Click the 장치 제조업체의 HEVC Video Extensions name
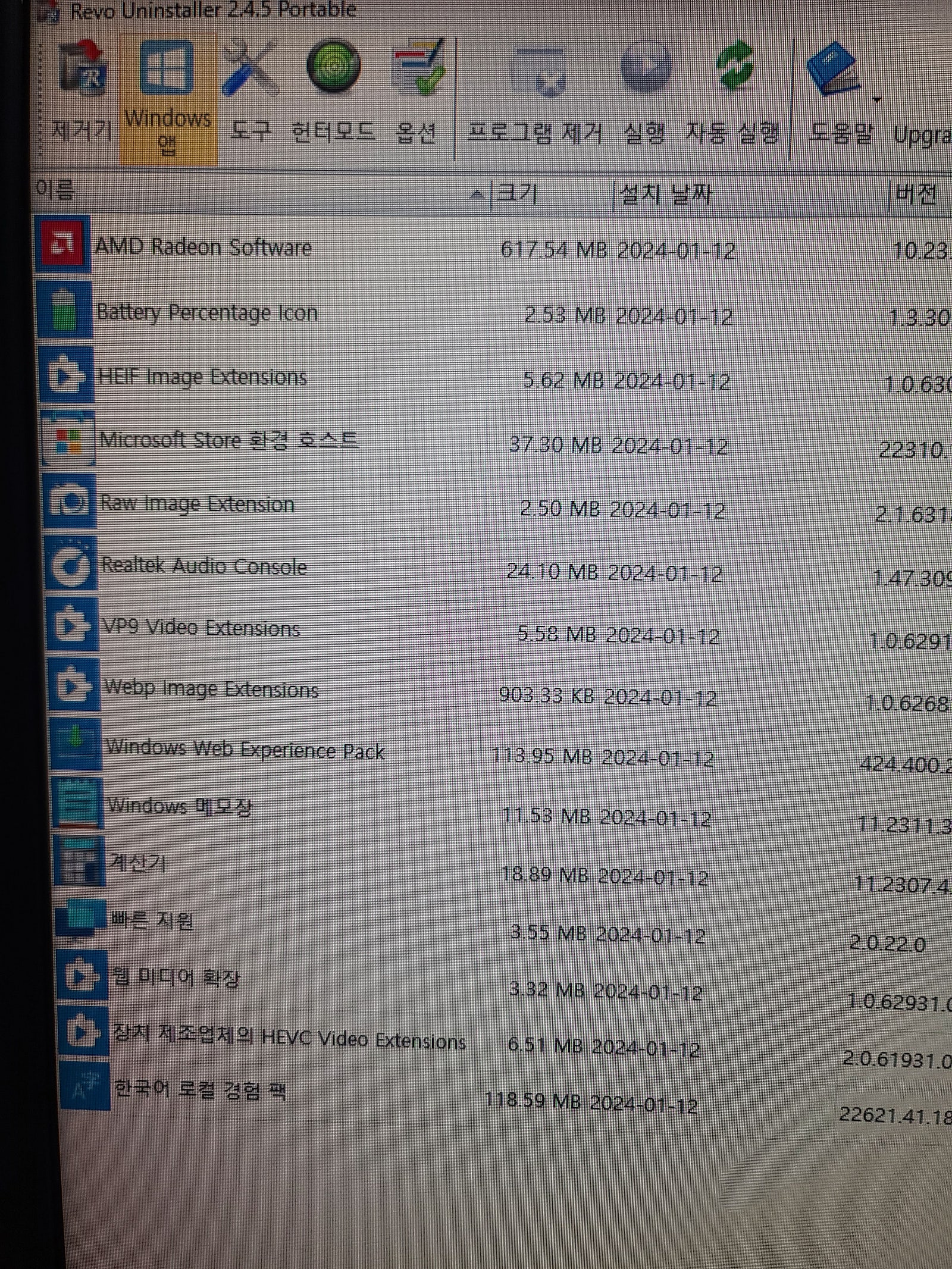The width and height of the screenshot is (952, 1269). point(289,1038)
